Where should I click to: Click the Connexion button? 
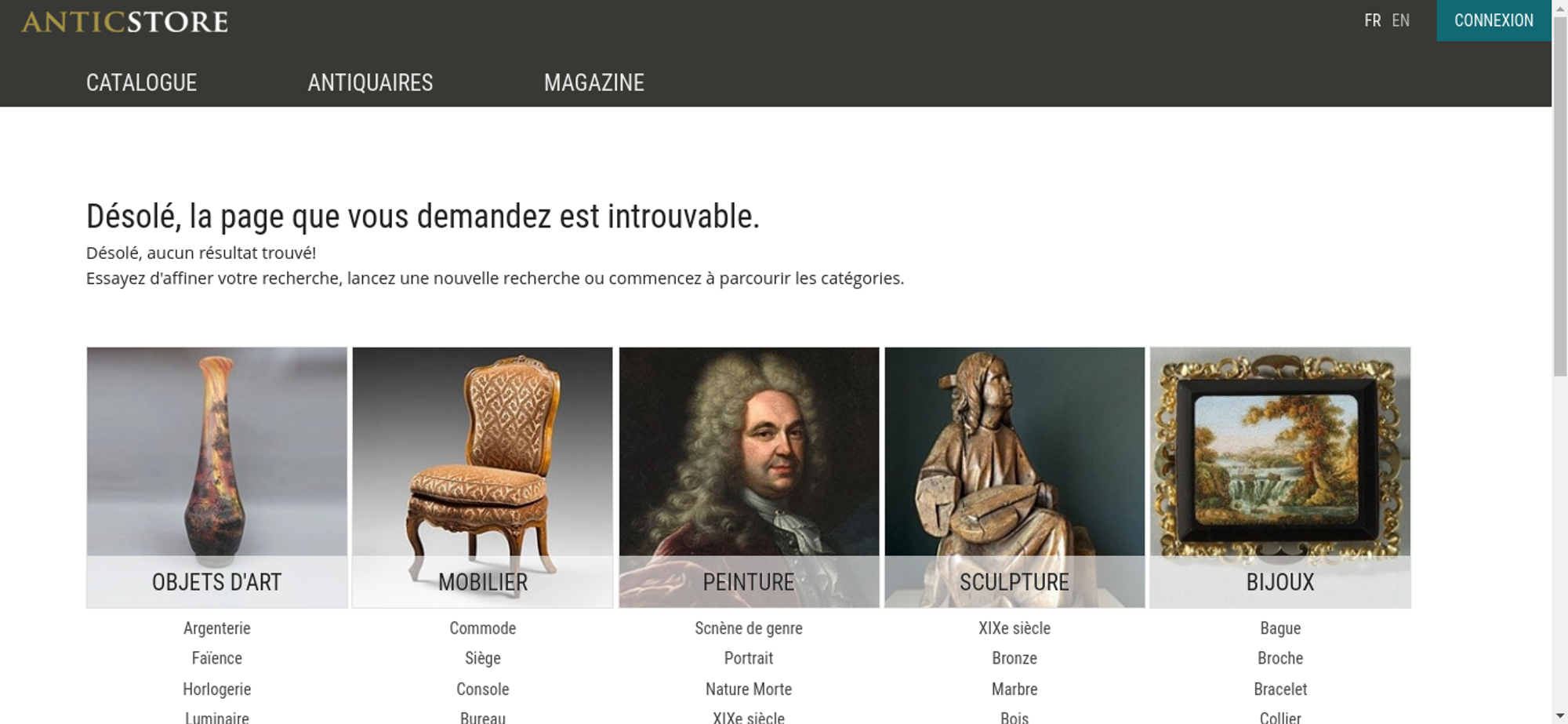click(x=1494, y=20)
